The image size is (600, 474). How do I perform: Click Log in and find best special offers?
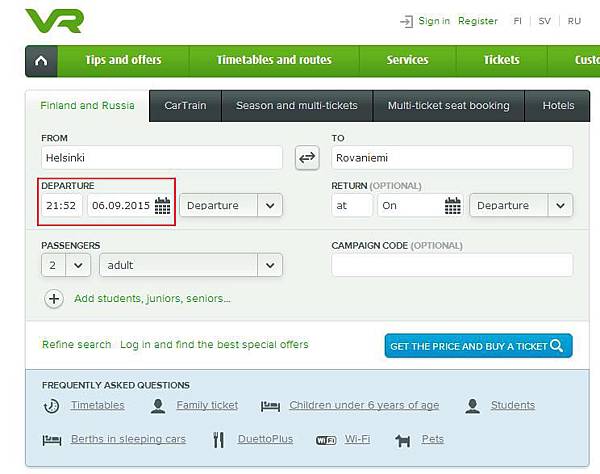point(214,345)
